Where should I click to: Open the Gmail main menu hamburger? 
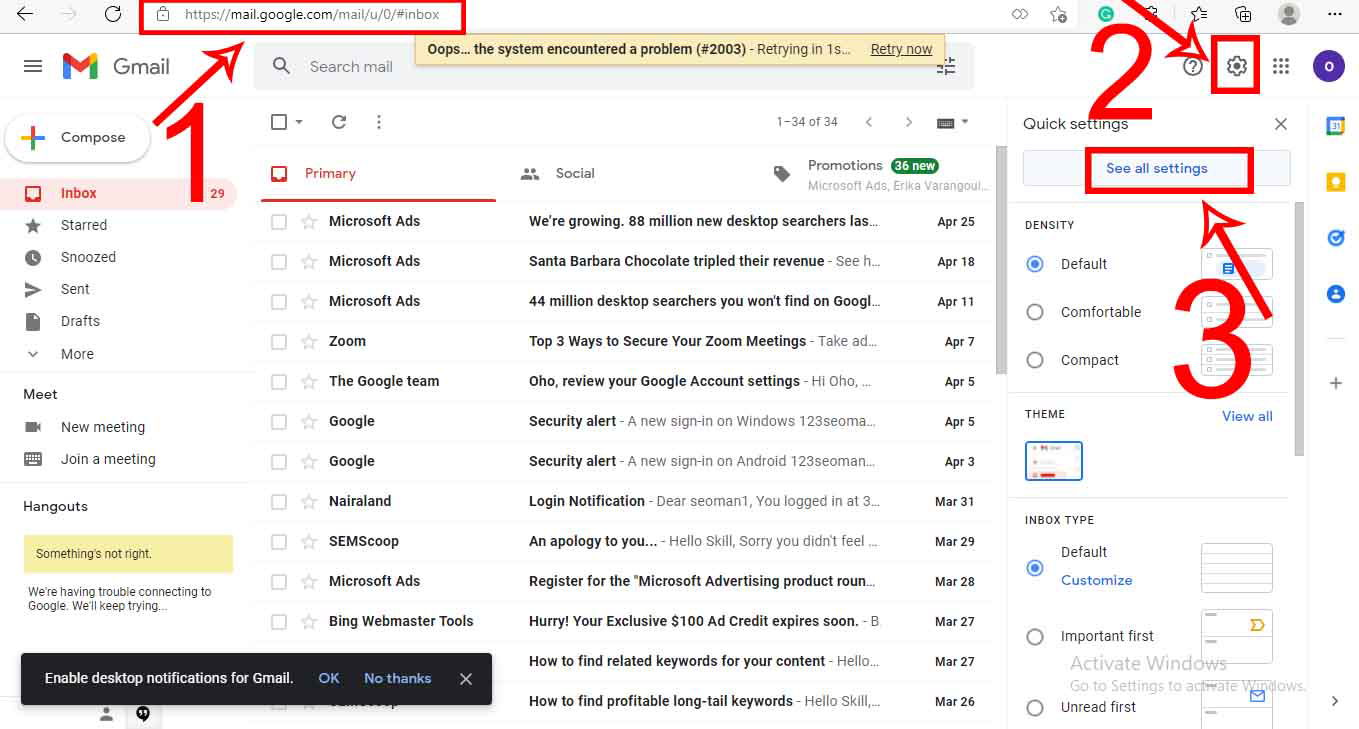33,66
